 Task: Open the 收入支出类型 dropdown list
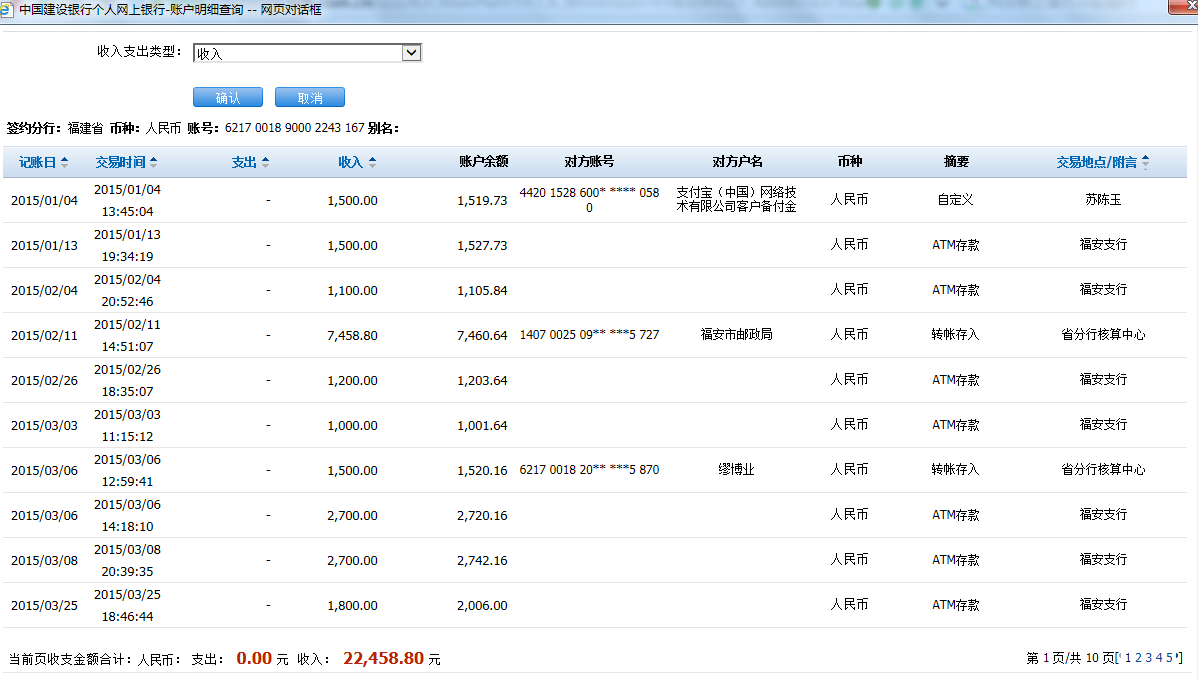pos(411,53)
